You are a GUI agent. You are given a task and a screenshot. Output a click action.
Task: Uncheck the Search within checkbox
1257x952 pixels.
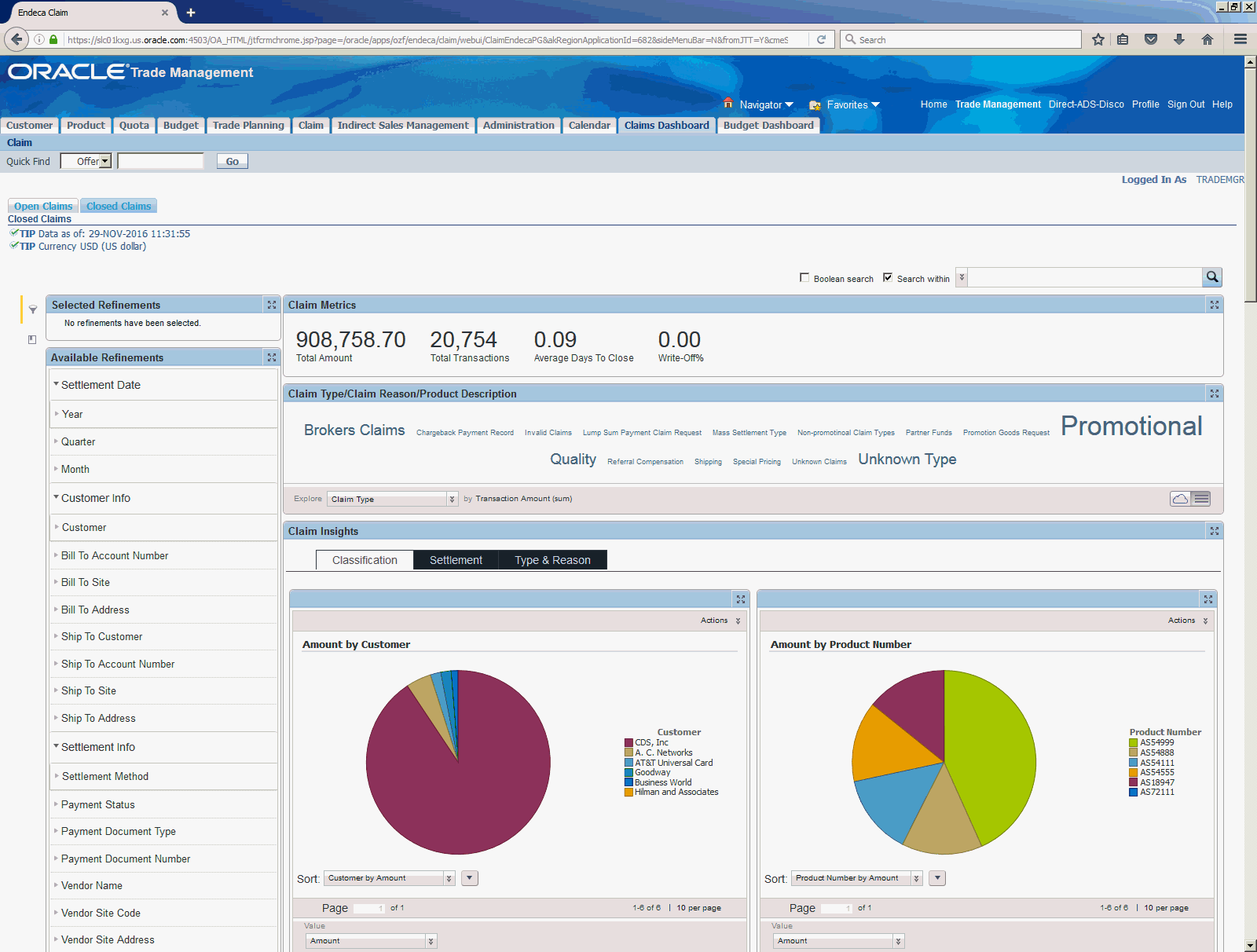click(888, 277)
